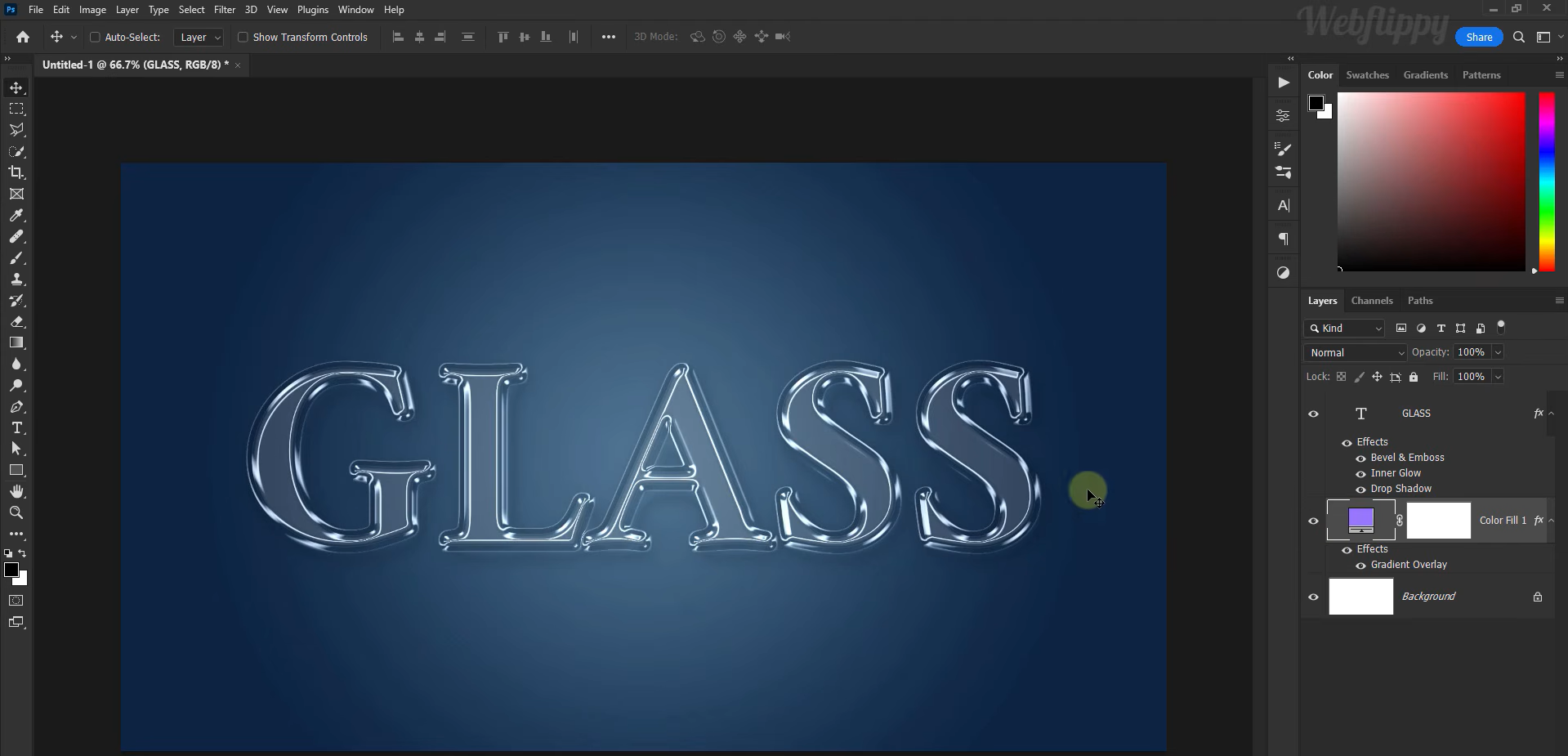Select the Clone Stamp tool
Viewport: 1568px width, 756px height.
[16, 280]
